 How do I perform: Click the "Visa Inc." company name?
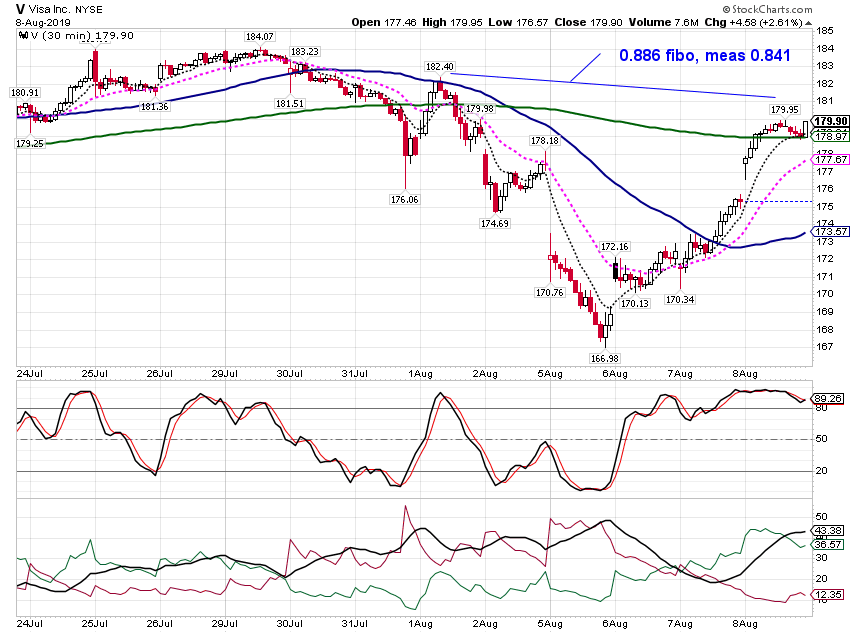(x=50, y=9)
